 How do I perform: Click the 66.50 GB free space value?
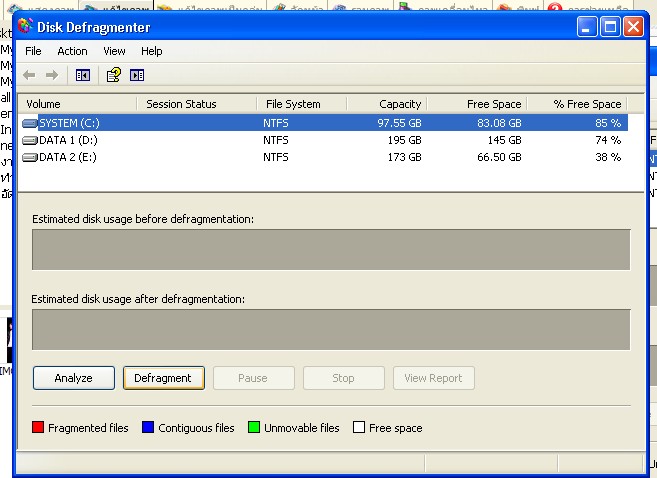click(499, 158)
